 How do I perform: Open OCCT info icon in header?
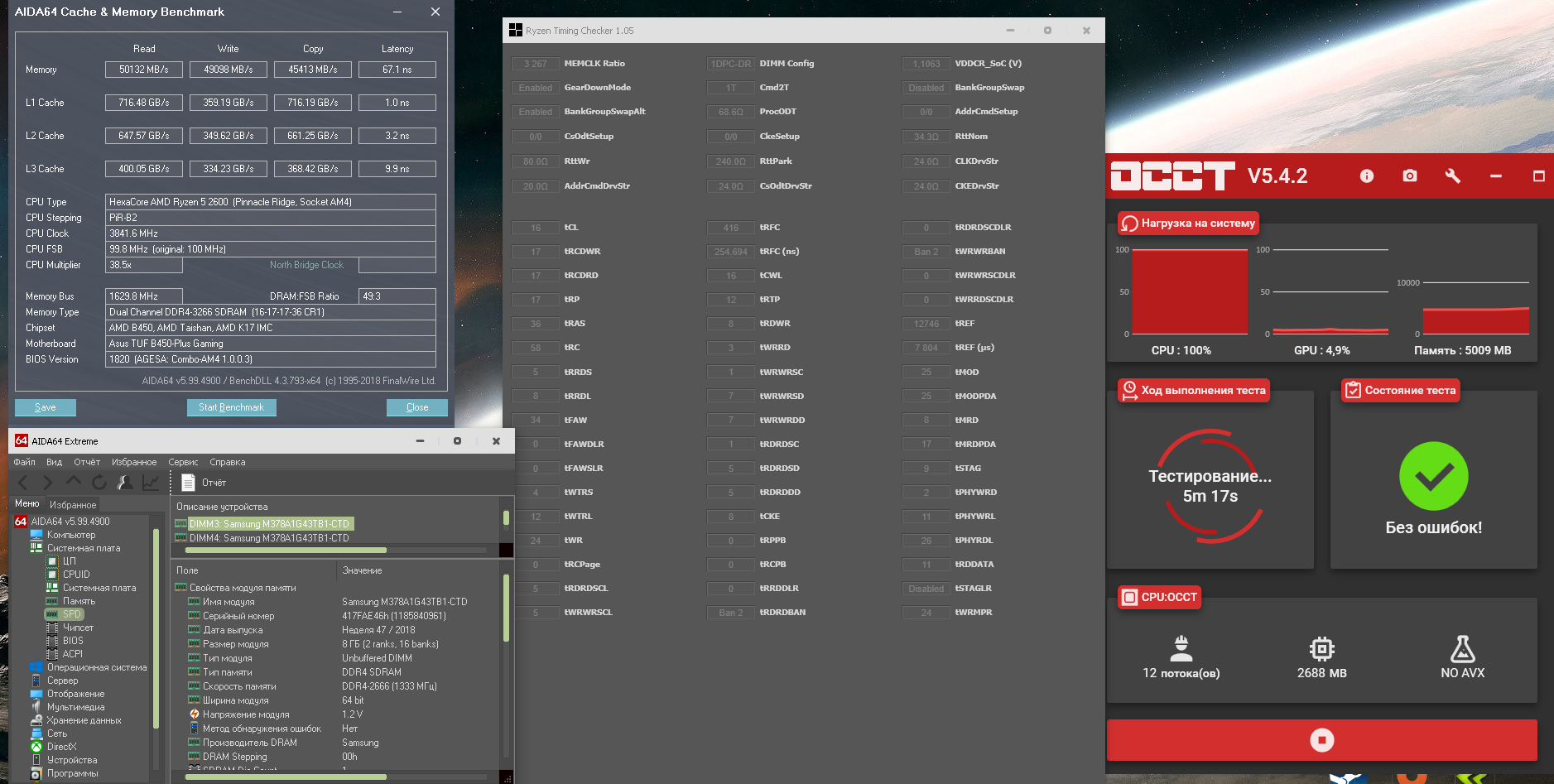[1367, 176]
